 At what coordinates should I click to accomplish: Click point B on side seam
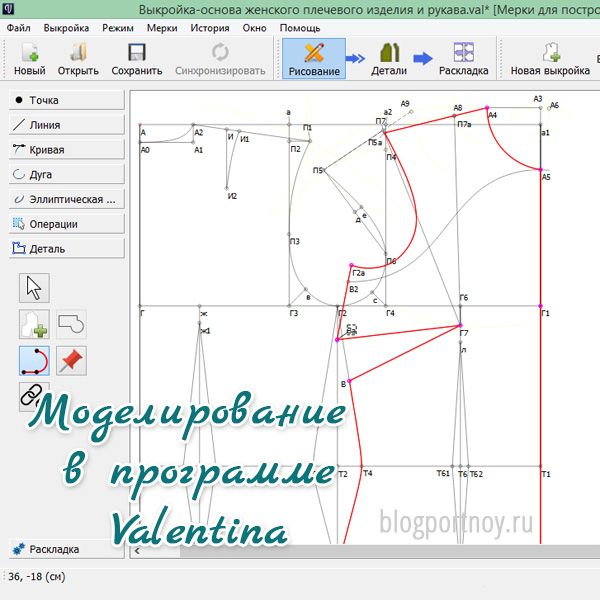click(349, 381)
